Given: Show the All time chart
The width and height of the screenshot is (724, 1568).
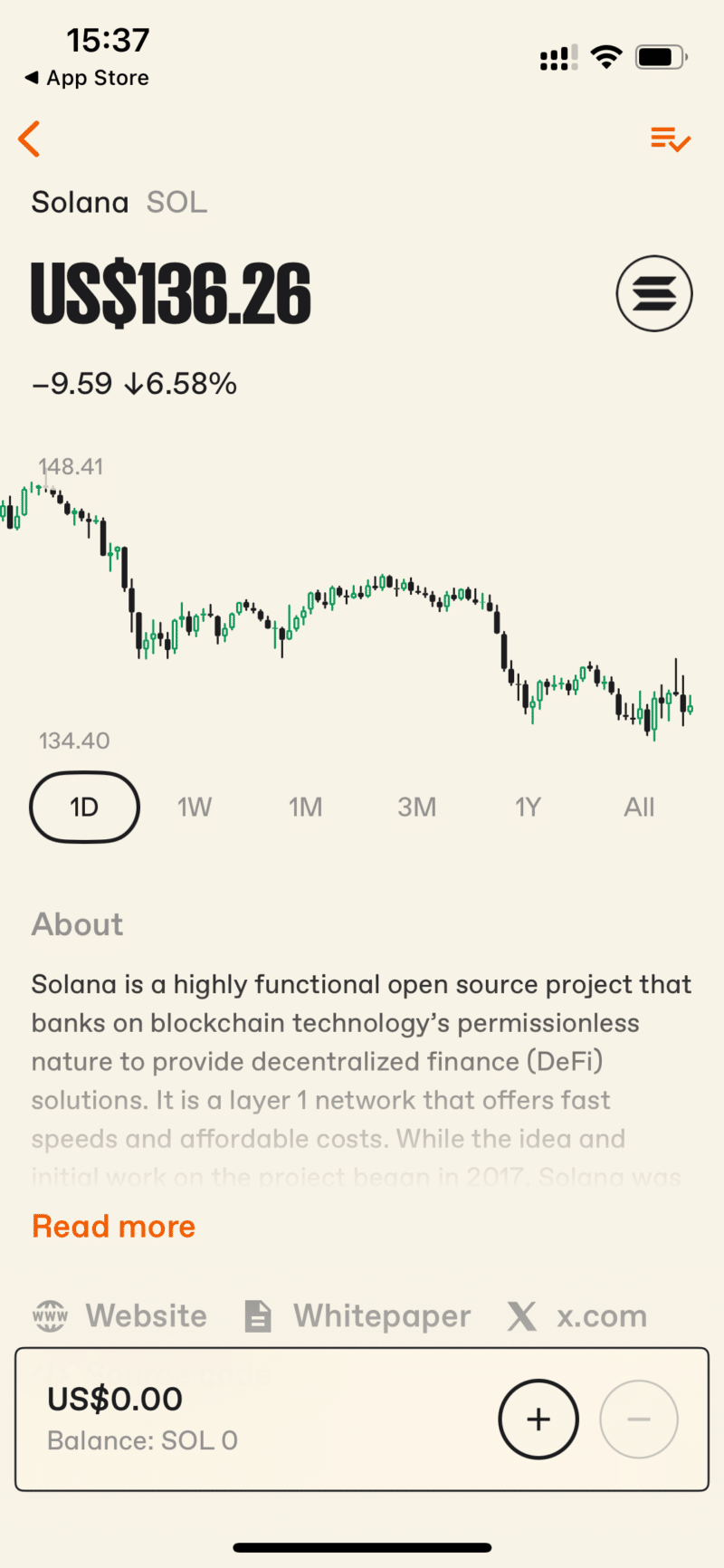Looking at the screenshot, I should click(x=639, y=807).
